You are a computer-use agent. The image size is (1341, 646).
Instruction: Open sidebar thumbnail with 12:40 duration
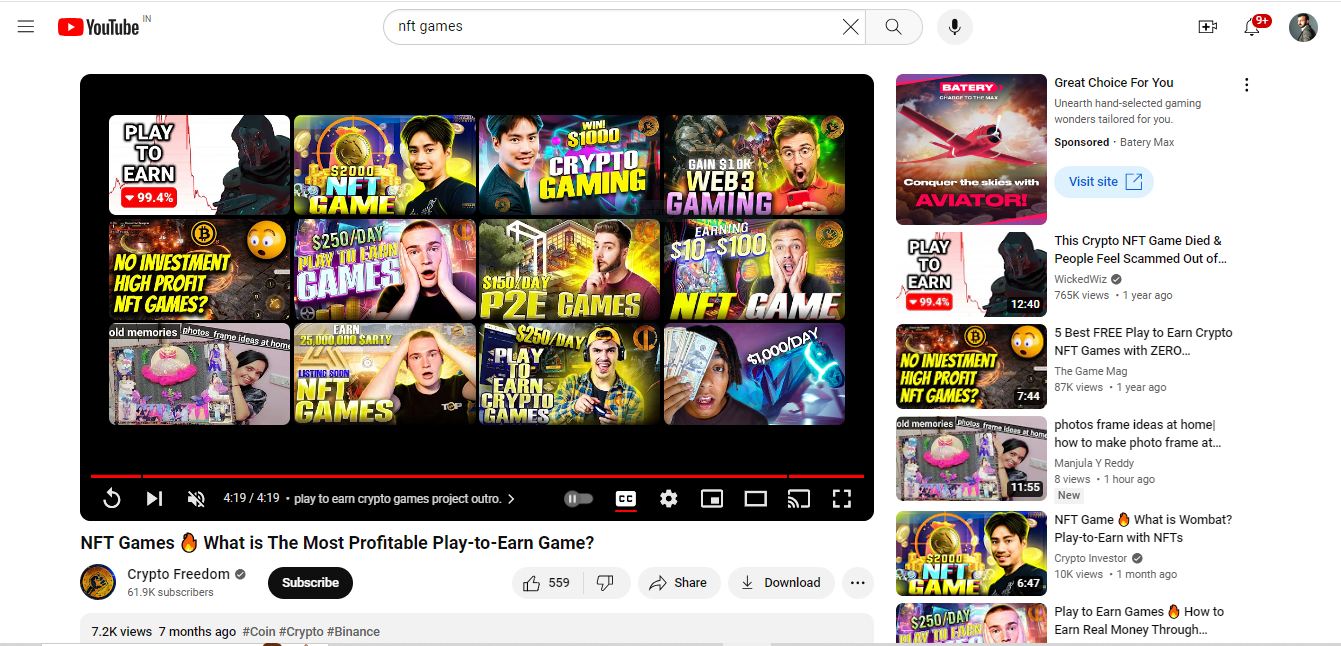(x=971, y=274)
